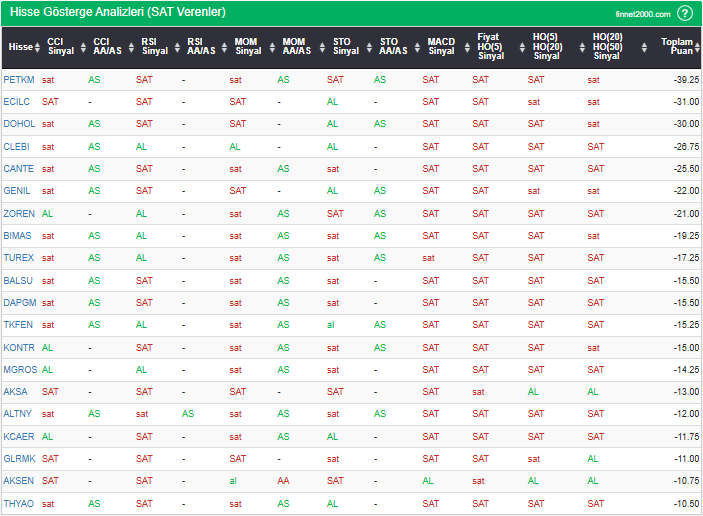
Task: Open the DOHOL stock link
Action: [18, 124]
